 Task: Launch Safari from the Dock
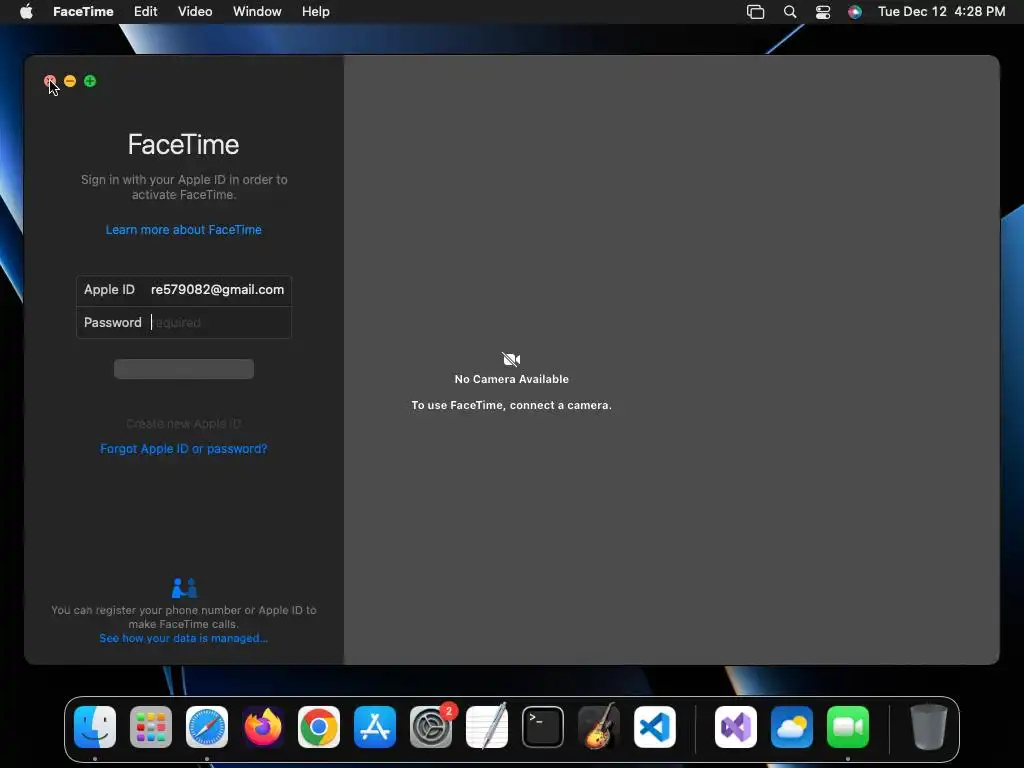tap(207, 727)
